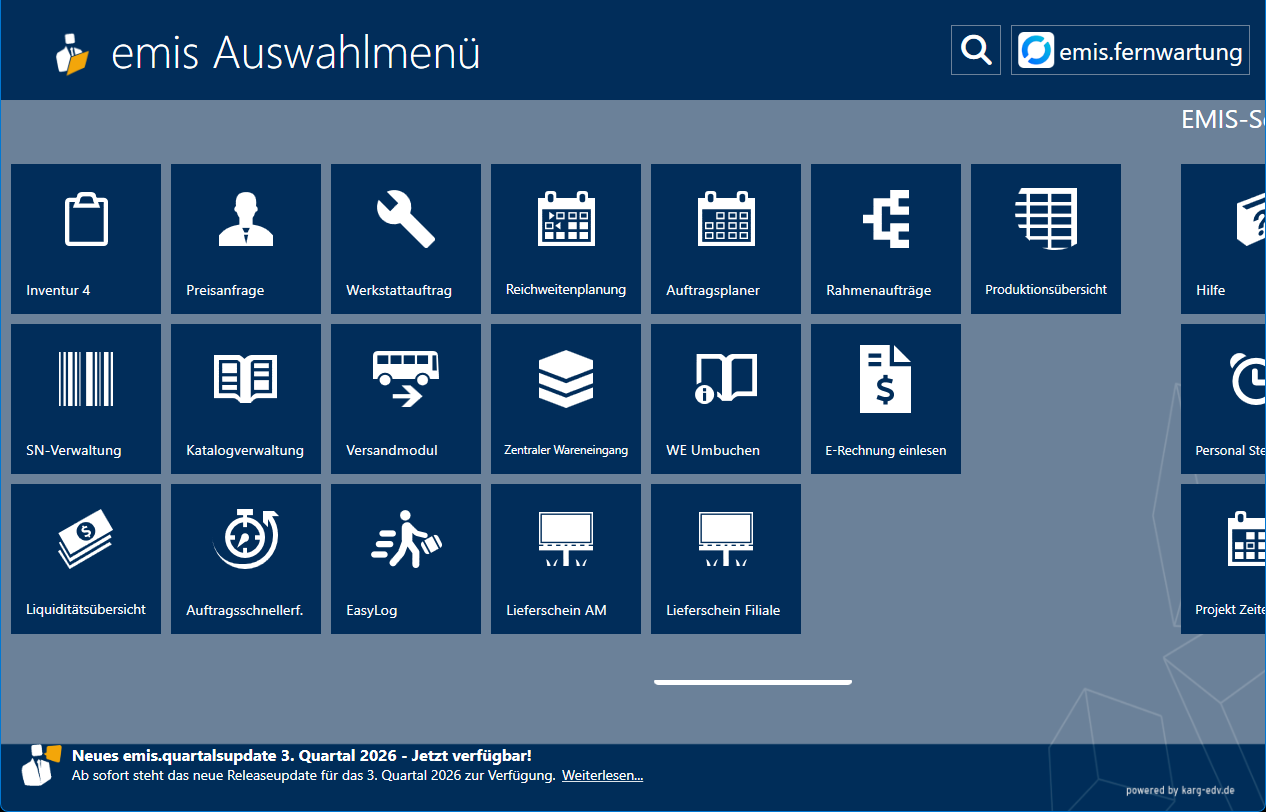Open the Versandmodul bus tile
The image size is (1266, 812).
coord(406,399)
